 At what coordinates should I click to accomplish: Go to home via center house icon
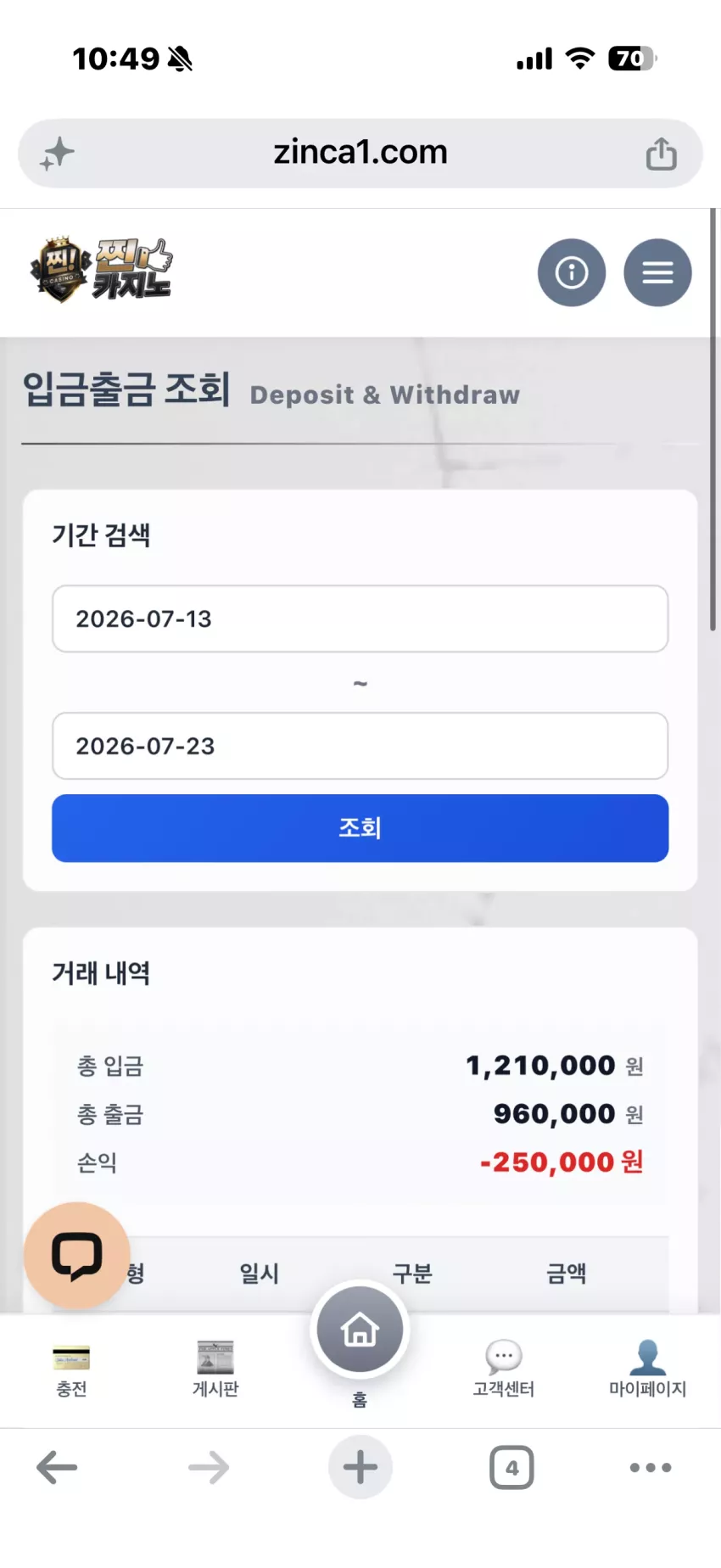(x=360, y=1330)
